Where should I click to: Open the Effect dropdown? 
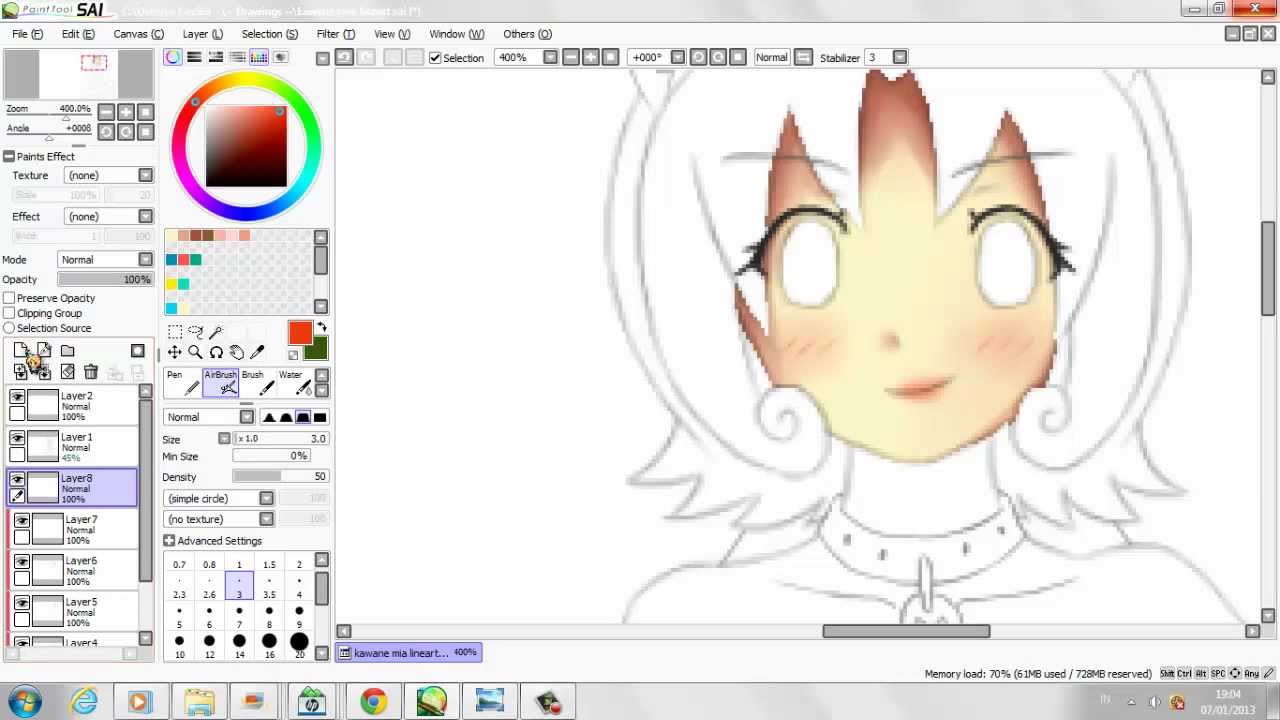(x=108, y=216)
